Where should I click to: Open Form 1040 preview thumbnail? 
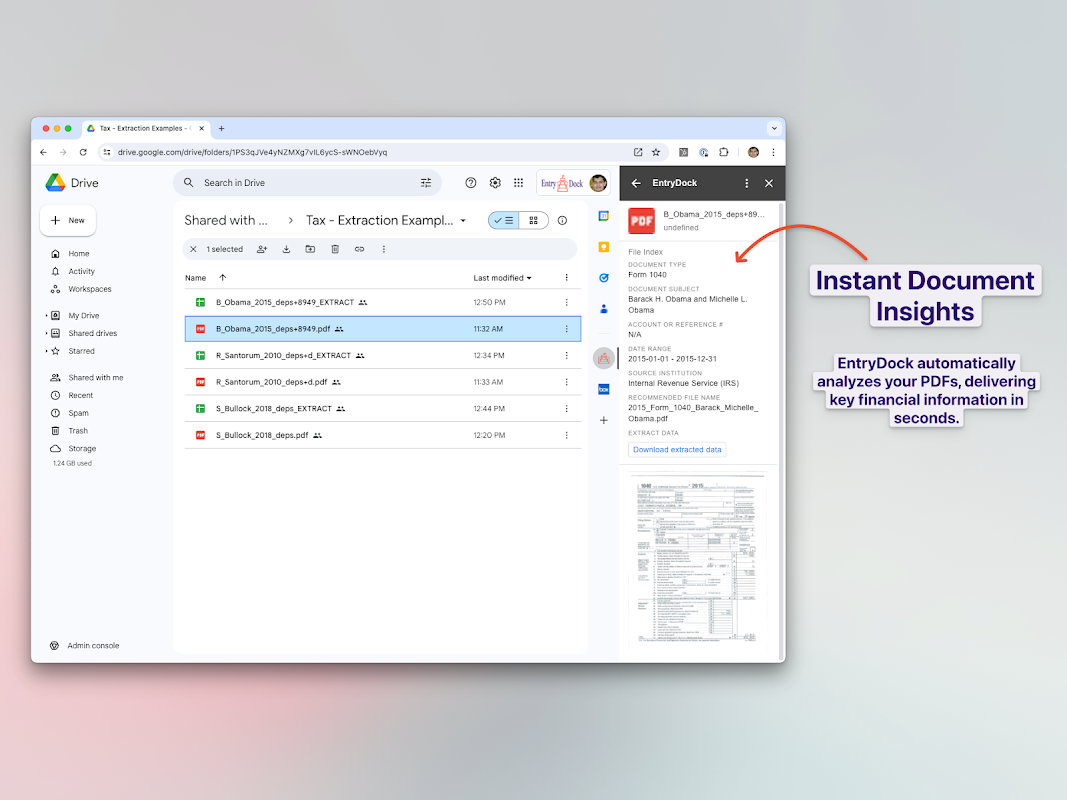697,561
